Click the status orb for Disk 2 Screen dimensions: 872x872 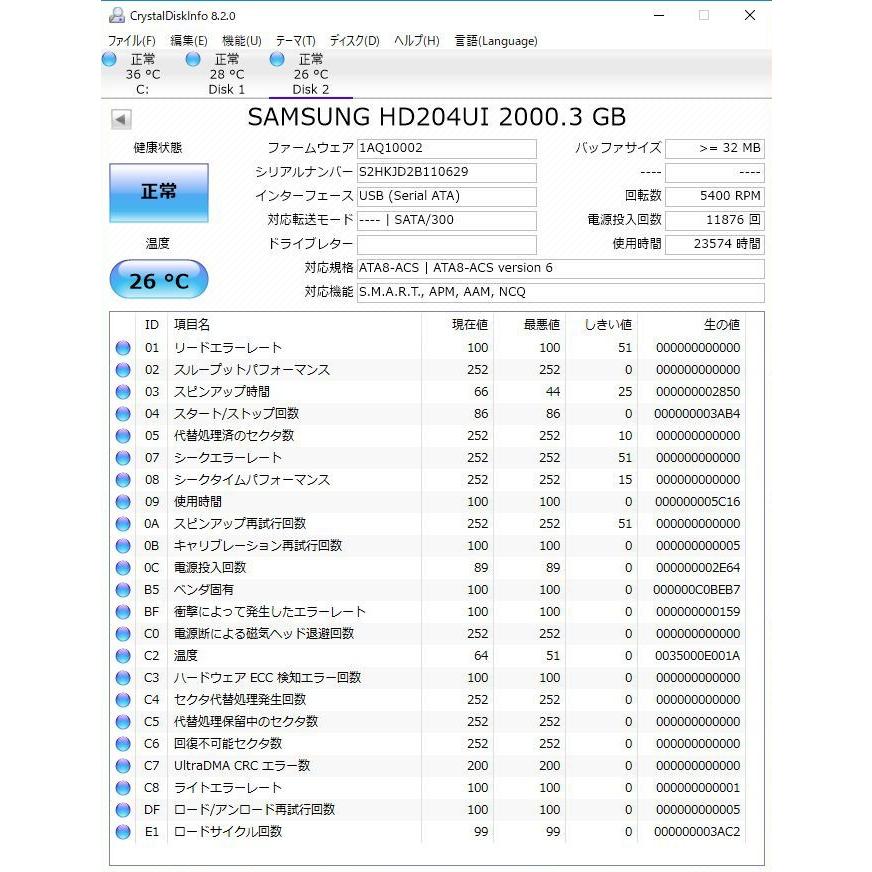pyautogui.click(x=277, y=60)
